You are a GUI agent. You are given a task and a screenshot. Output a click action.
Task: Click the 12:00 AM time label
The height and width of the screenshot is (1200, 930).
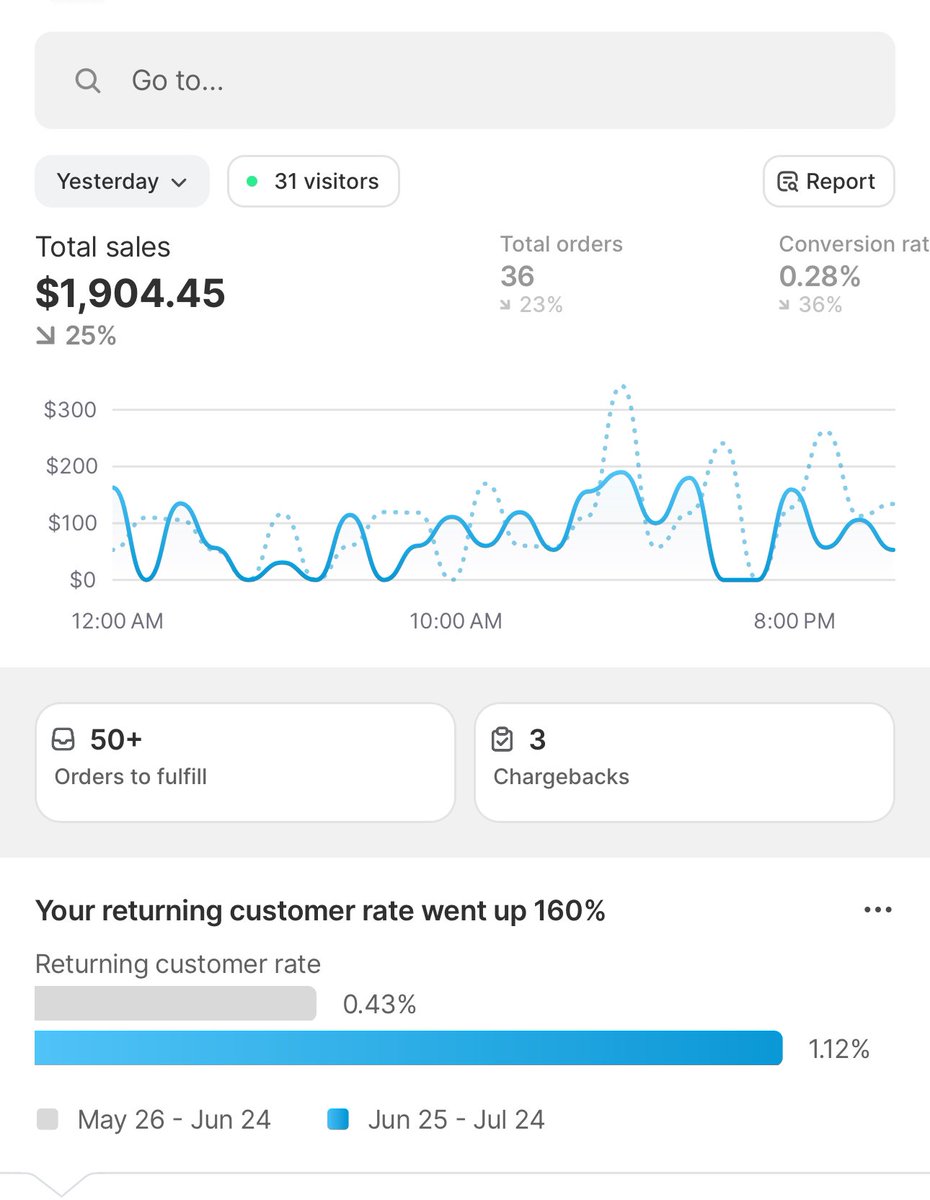point(117,621)
